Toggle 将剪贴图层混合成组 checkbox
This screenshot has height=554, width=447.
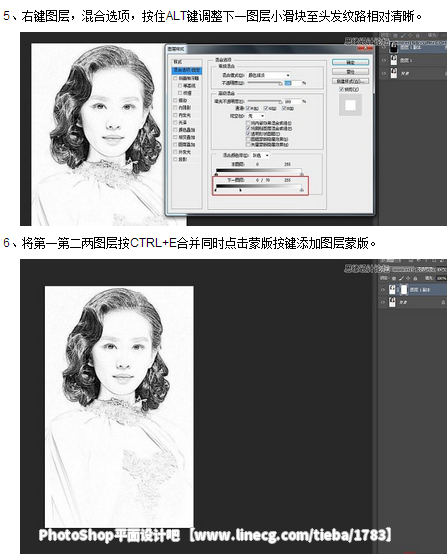tap(248, 129)
